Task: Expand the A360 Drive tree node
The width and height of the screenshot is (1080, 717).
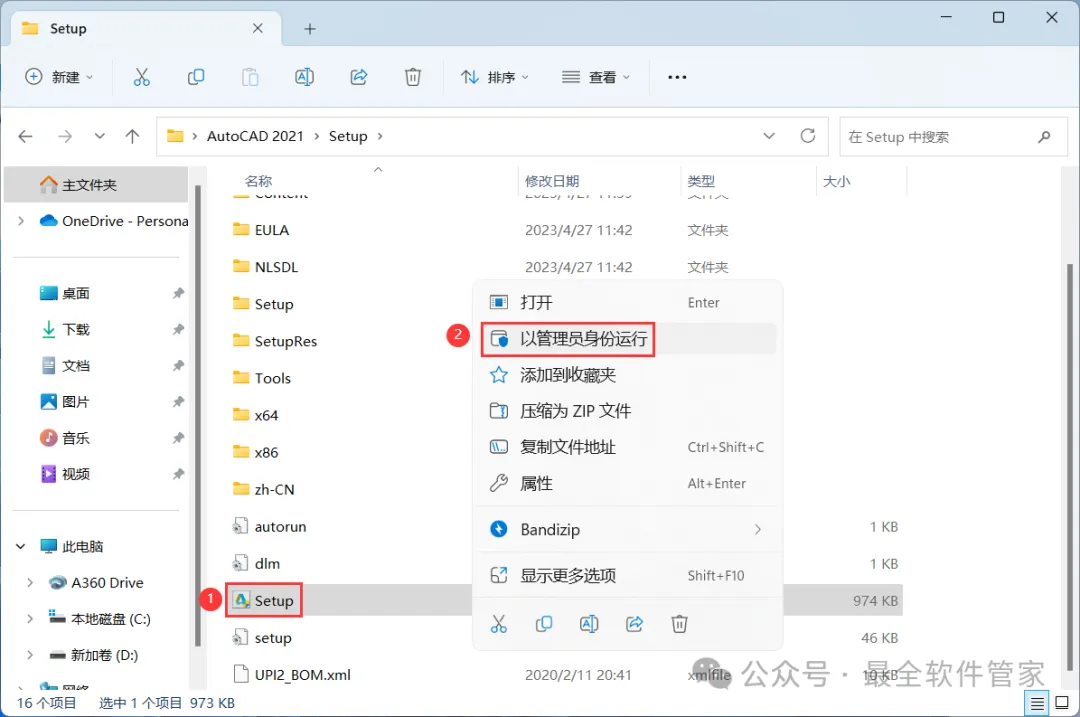Action: 30,583
